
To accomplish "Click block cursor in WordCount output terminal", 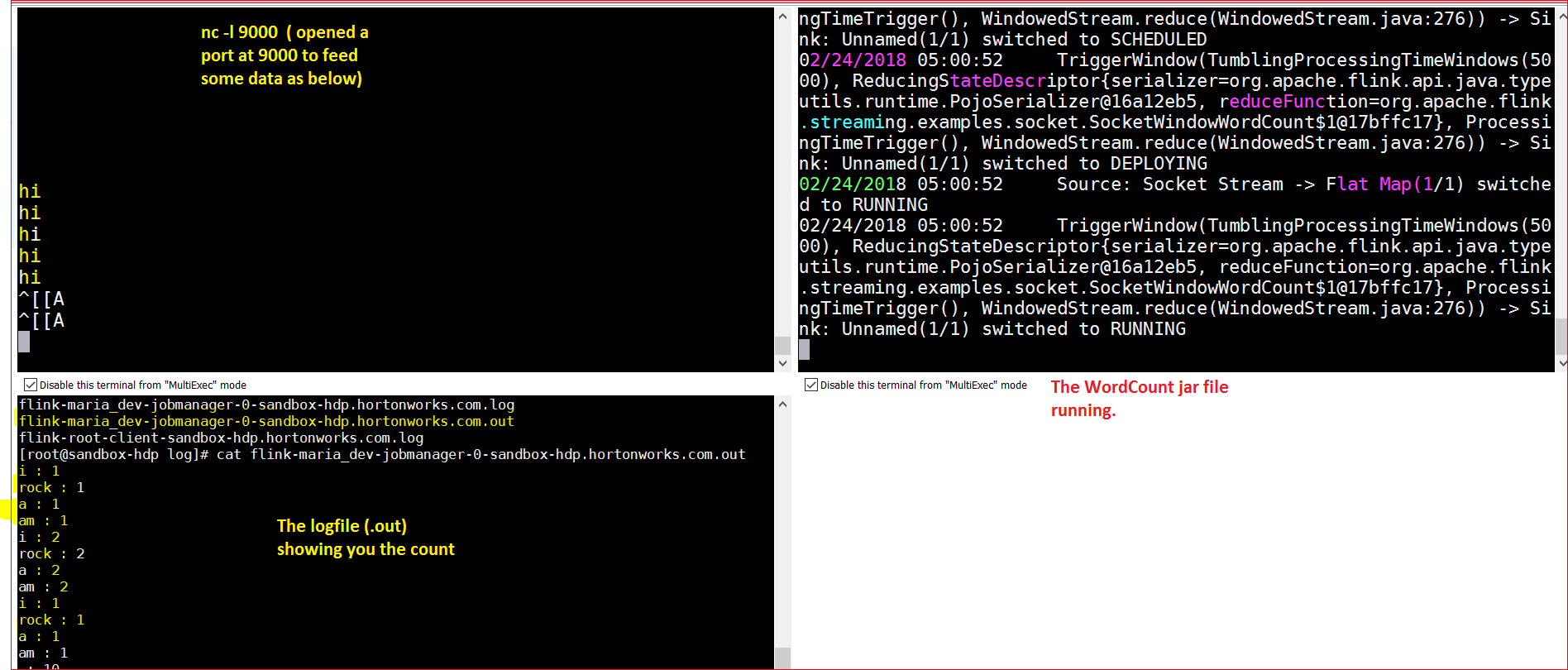I will [x=804, y=350].
